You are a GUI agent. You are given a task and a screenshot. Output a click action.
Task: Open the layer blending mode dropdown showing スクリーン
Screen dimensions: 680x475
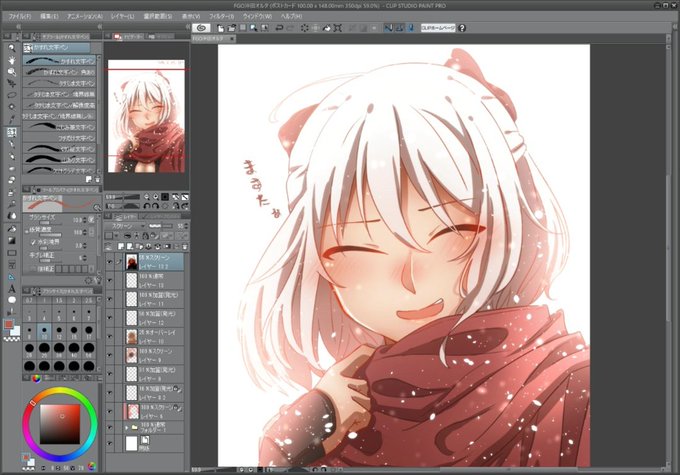click(x=126, y=226)
